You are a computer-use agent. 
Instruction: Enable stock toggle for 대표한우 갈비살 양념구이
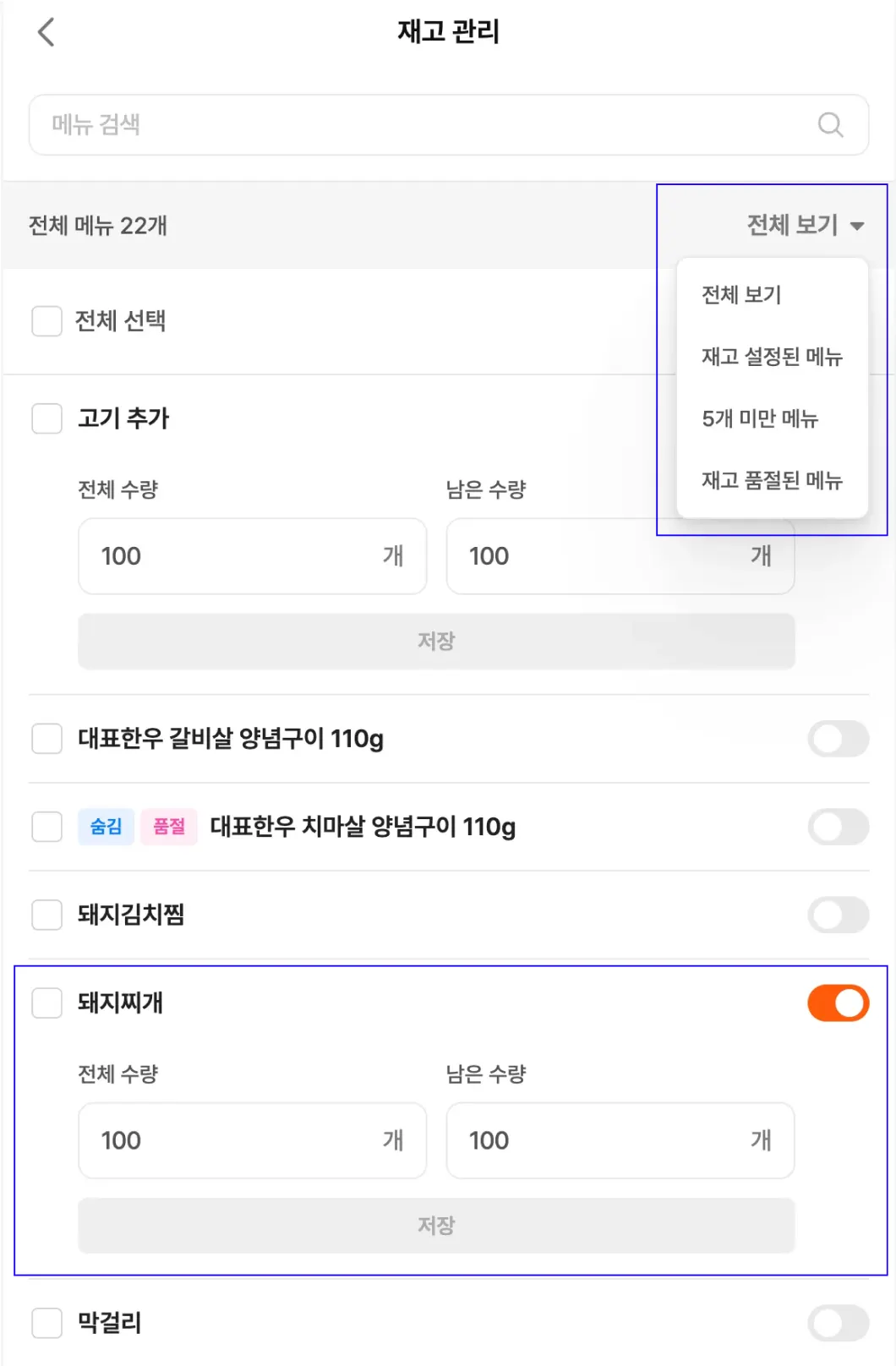point(838,739)
